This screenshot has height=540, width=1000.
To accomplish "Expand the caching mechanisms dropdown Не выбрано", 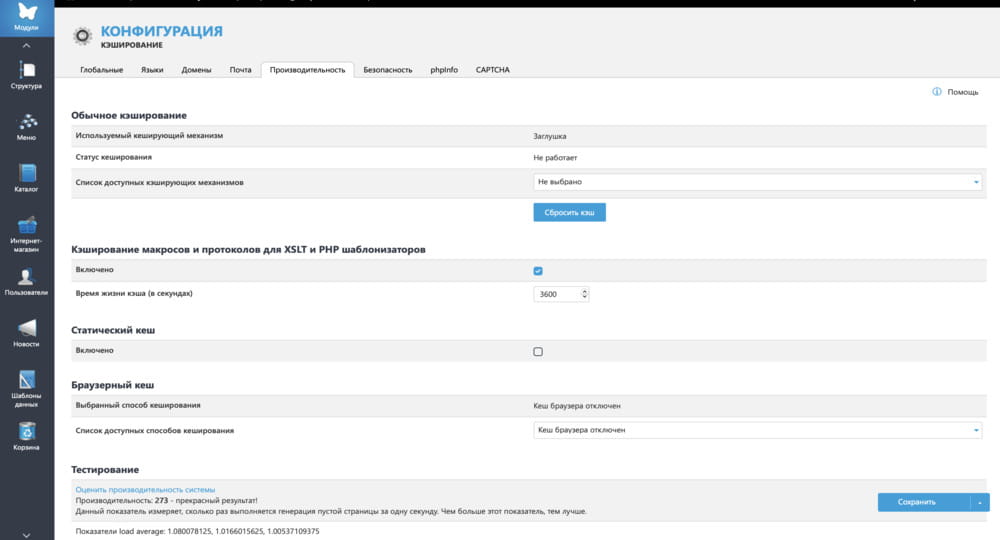I will (x=758, y=183).
